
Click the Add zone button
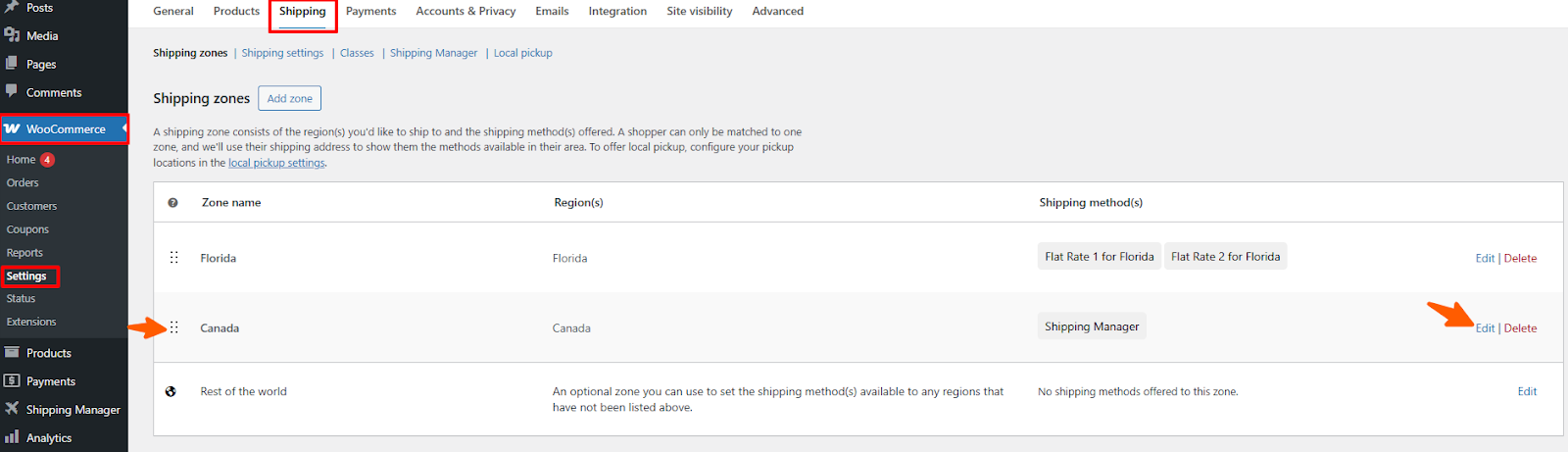tap(289, 98)
